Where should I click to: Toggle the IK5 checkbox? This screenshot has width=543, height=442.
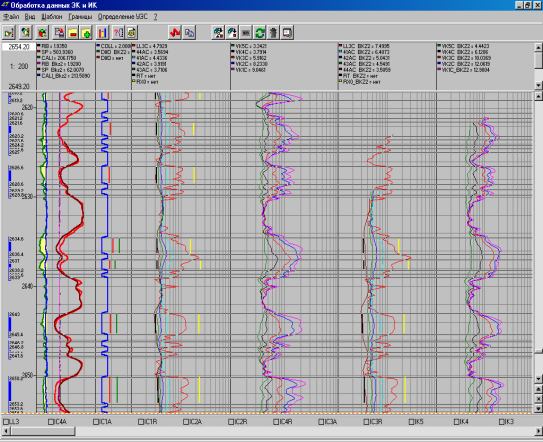click(x=411, y=422)
